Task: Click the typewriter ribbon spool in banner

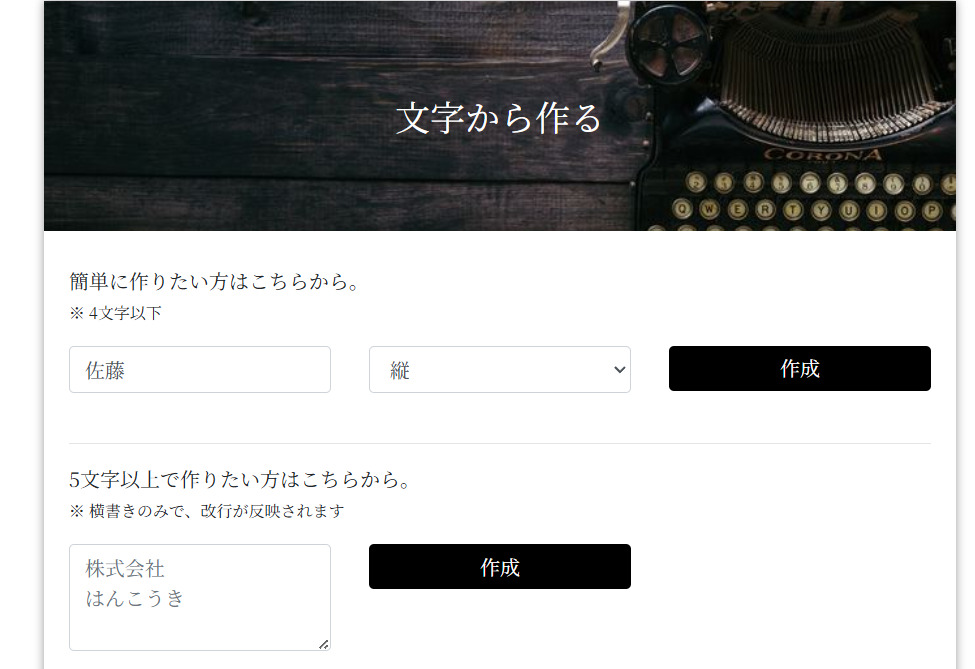Action: (668, 45)
